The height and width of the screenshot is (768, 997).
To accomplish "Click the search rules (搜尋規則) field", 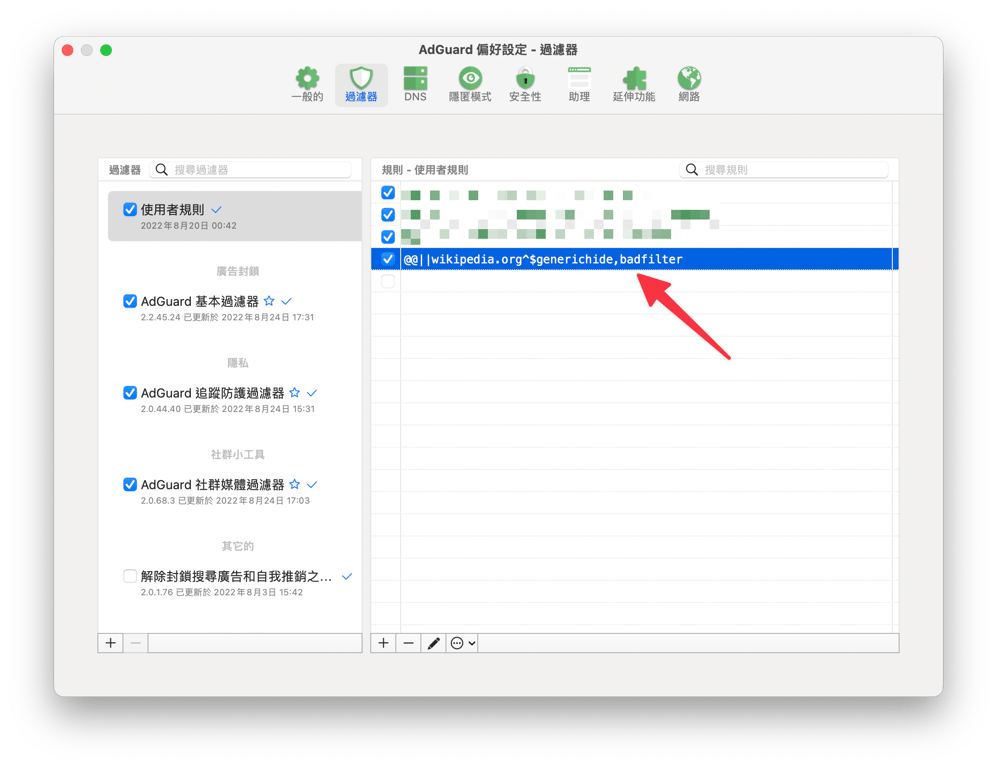I will 784,170.
